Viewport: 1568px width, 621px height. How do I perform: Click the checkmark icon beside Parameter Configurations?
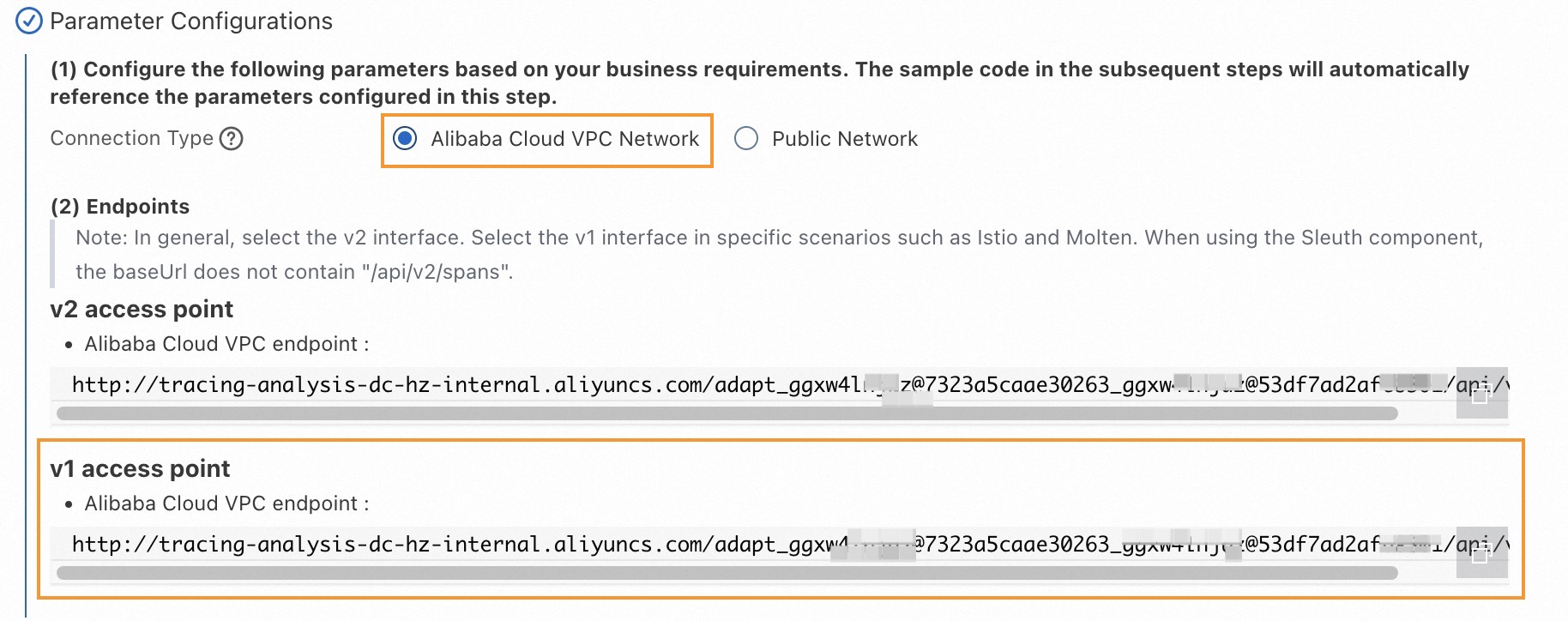coord(29,21)
